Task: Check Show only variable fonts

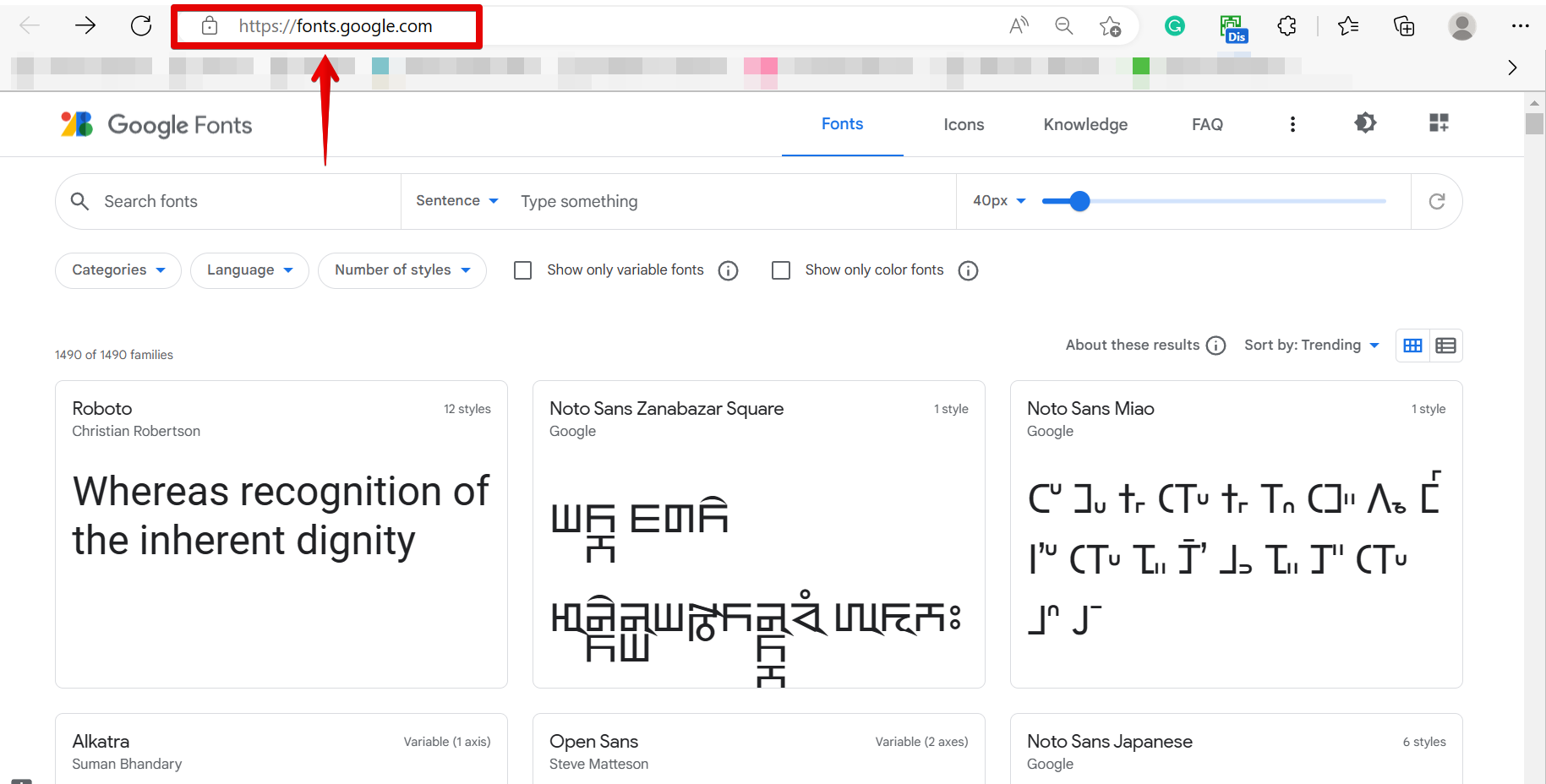Action: [523, 270]
